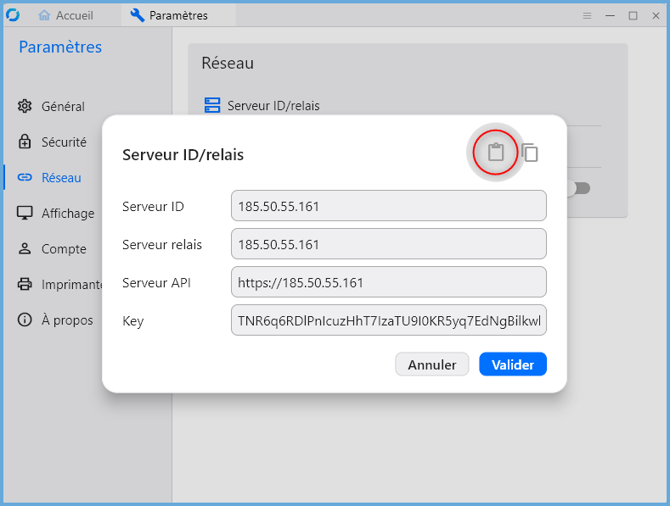Click the Imprimante printer icon
Viewport: 670px width, 506px height.
click(25, 284)
